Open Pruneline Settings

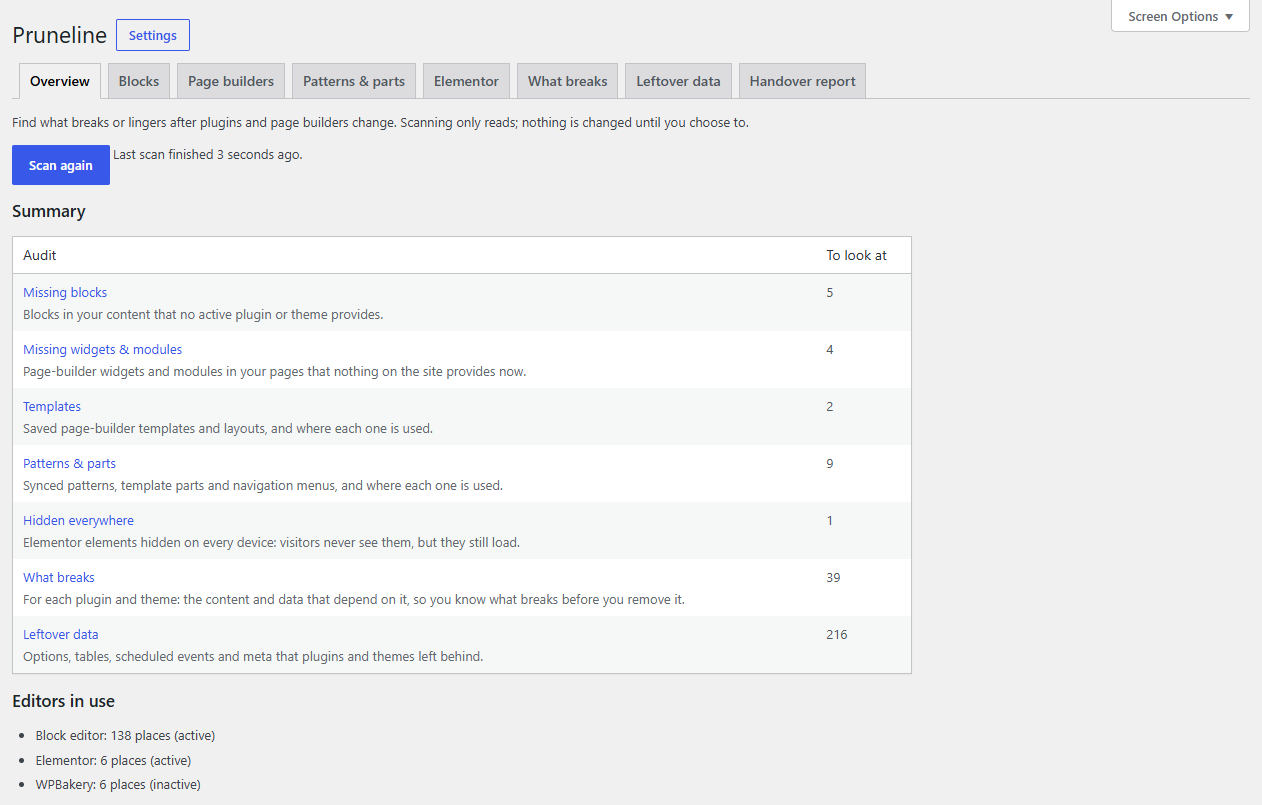(153, 35)
